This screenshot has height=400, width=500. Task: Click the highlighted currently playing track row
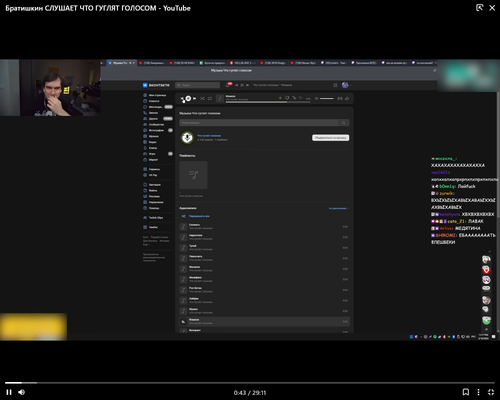264,322
